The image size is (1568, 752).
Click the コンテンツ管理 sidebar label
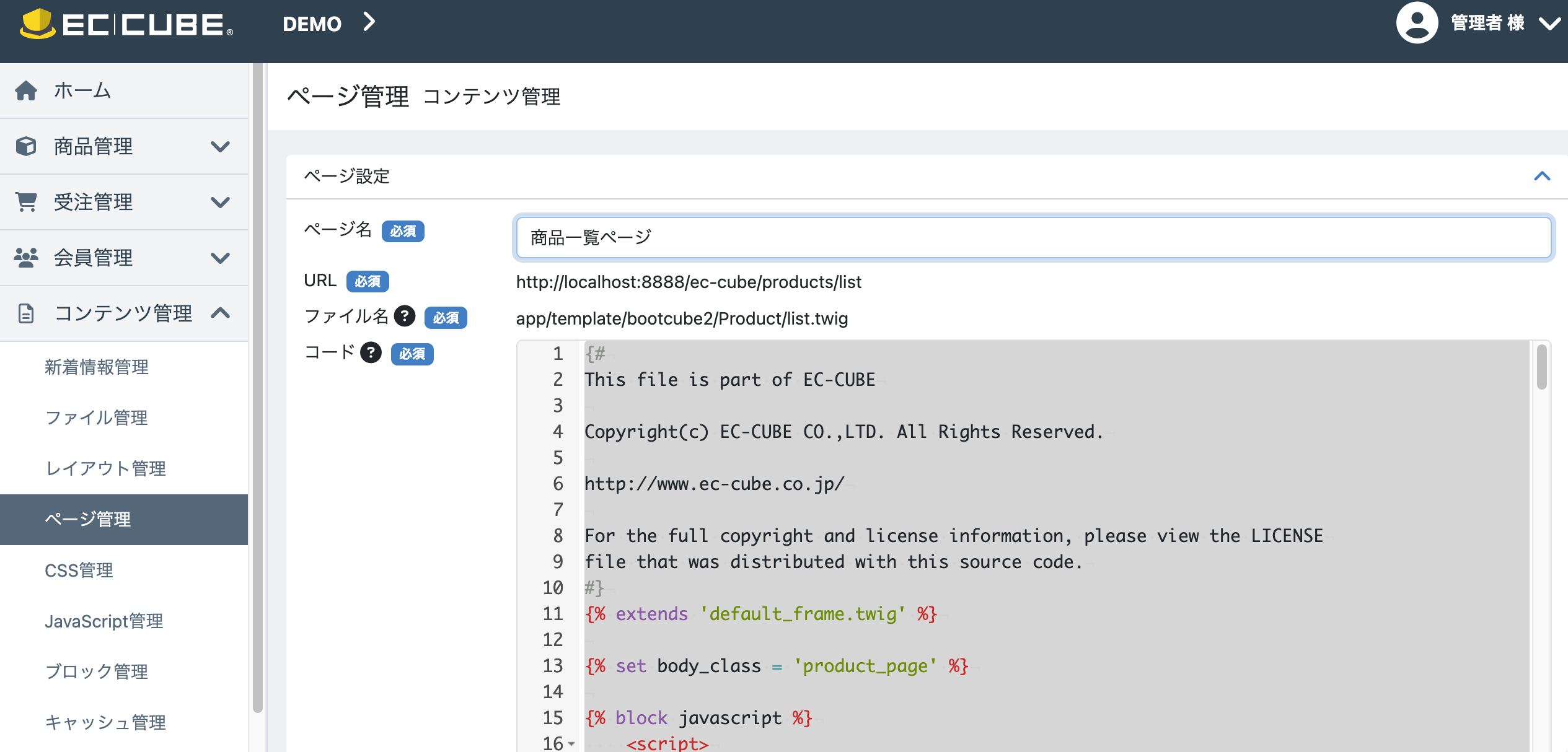(x=123, y=314)
